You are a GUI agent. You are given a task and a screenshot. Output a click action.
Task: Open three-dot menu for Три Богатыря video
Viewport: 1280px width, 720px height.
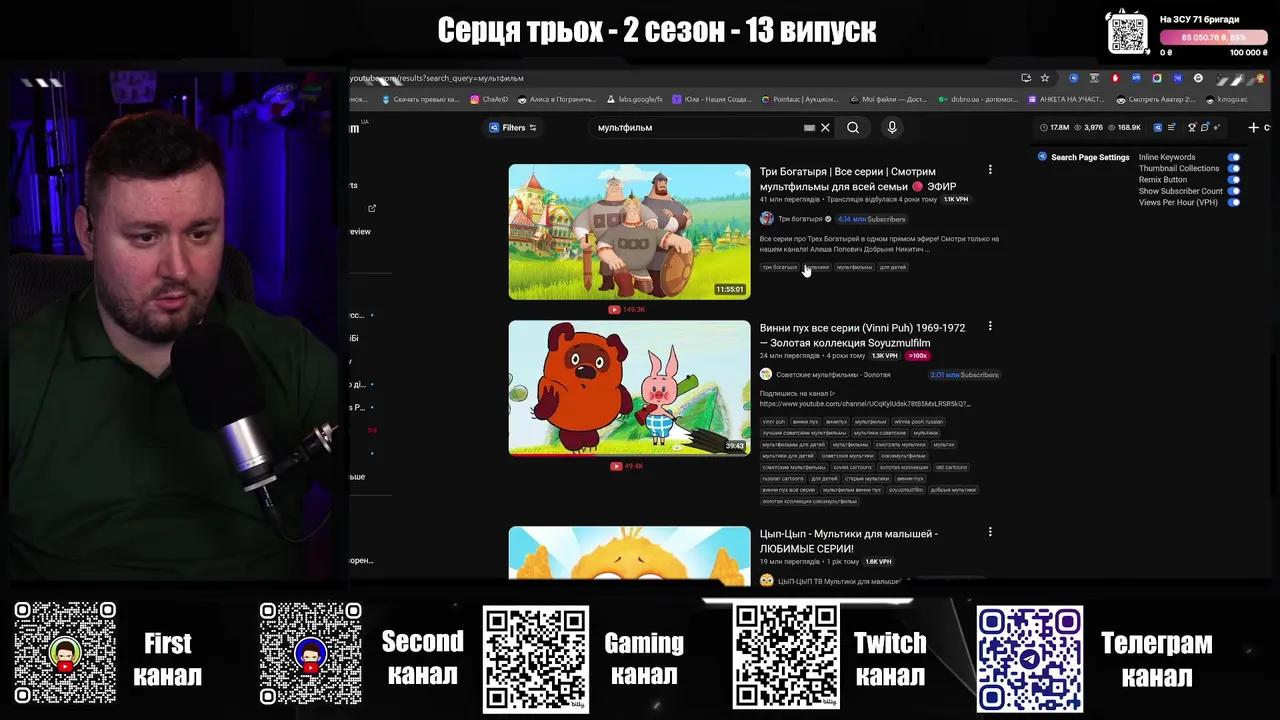point(990,170)
